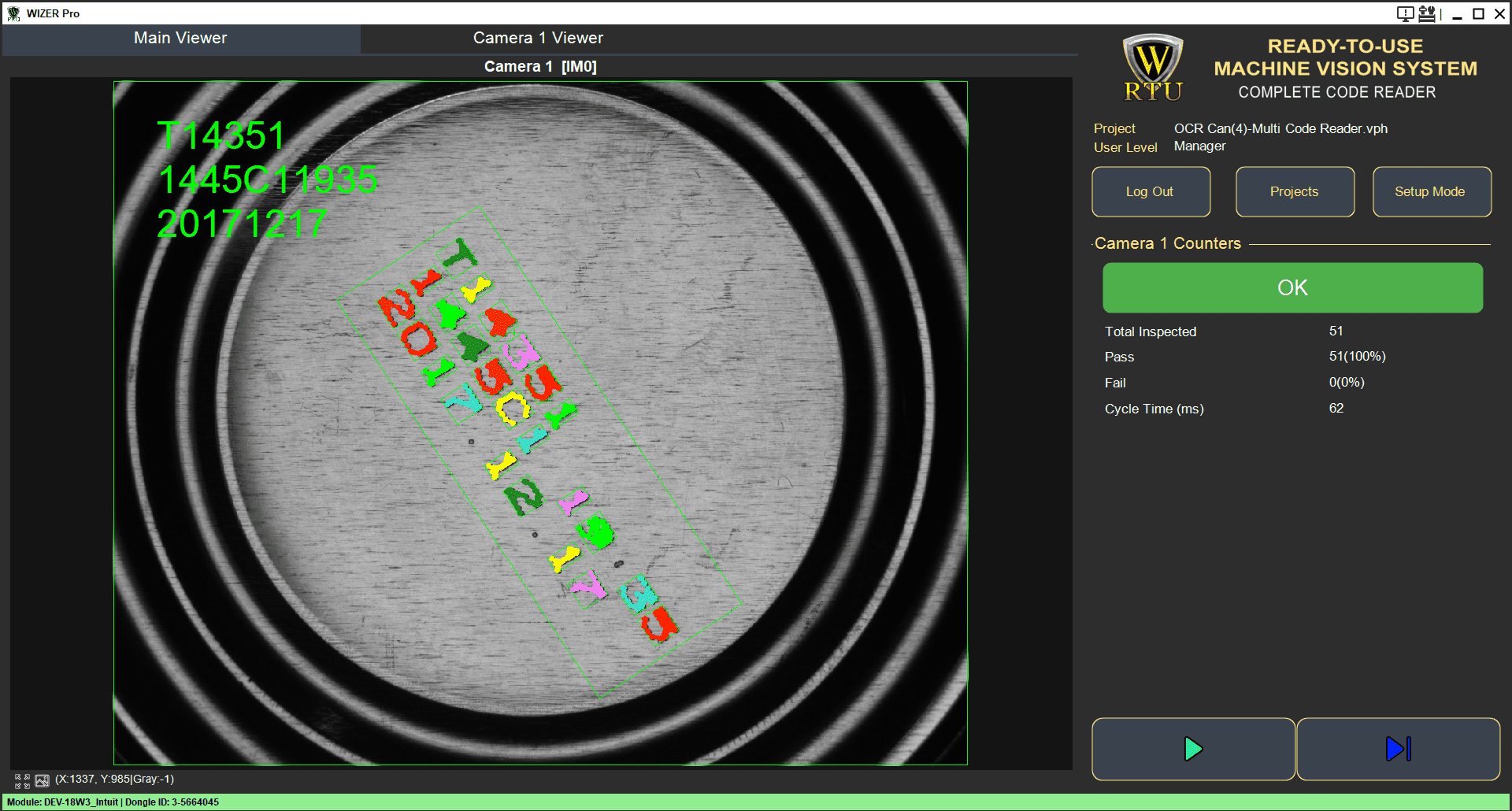Viewport: 1512px width, 811px height.
Task: Click project name 'OCR Can(4)-Multi Code Reader.vph'
Action: (1280, 128)
